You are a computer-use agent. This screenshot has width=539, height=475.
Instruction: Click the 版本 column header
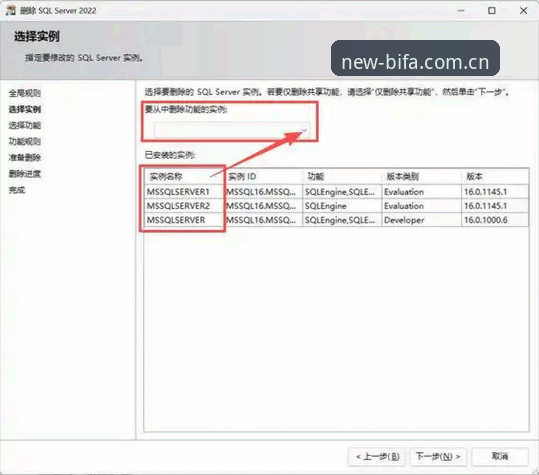[x=495, y=177]
